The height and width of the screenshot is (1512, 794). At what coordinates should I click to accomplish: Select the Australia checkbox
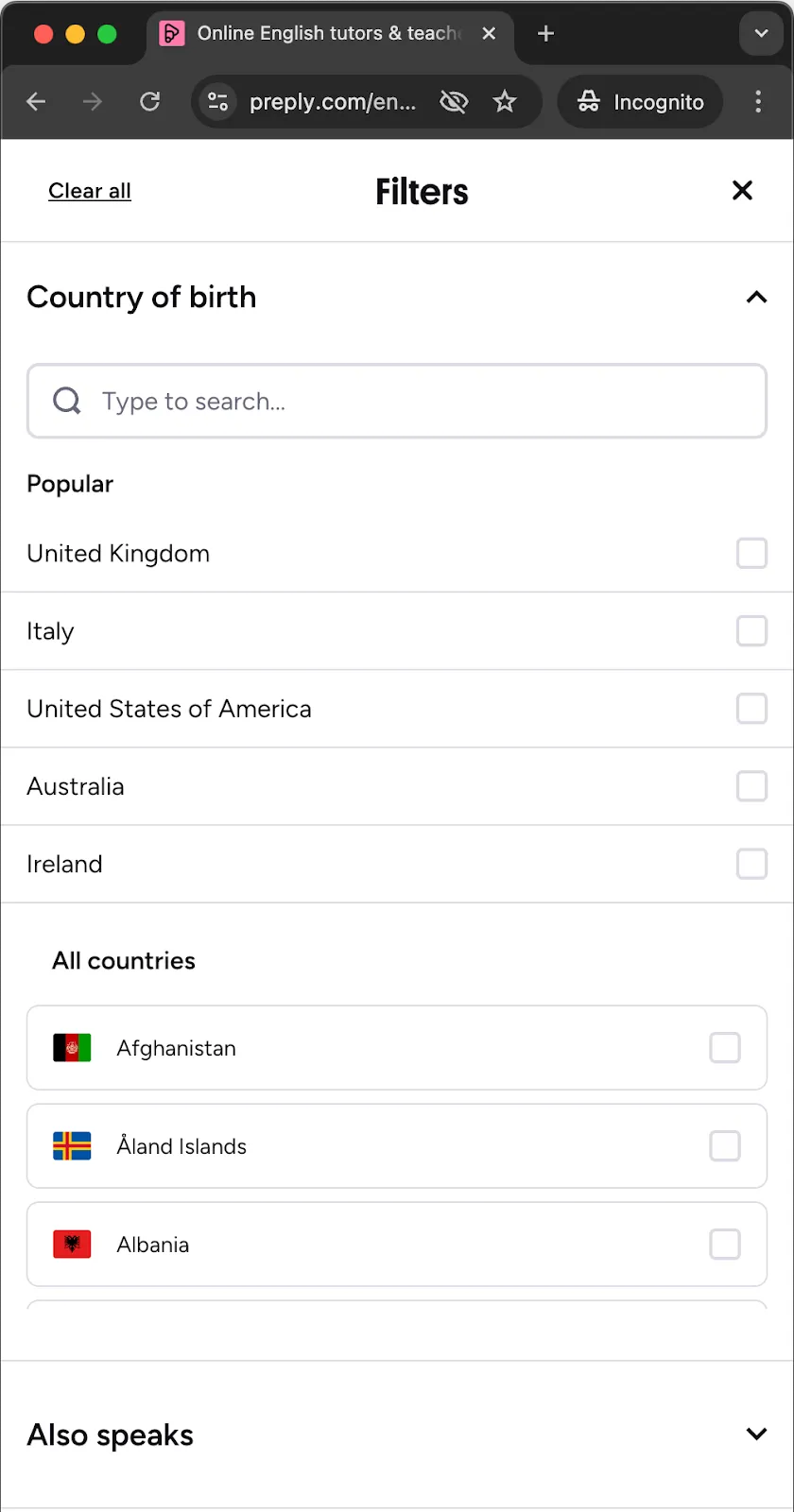point(751,786)
